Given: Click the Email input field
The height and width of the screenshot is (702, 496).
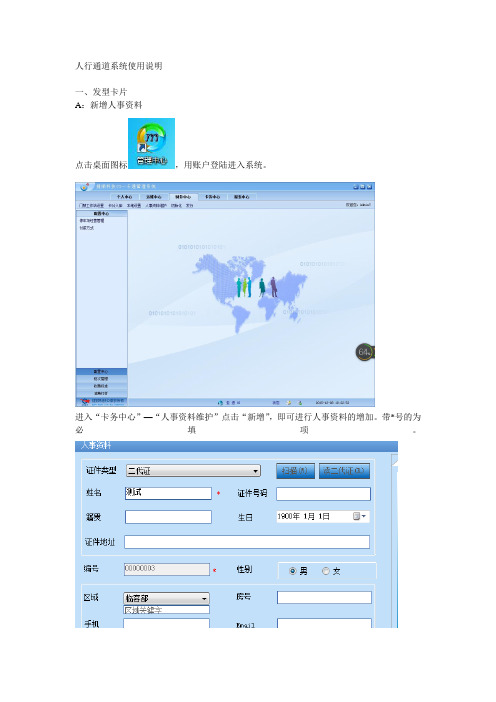Looking at the screenshot, I should 324,623.
